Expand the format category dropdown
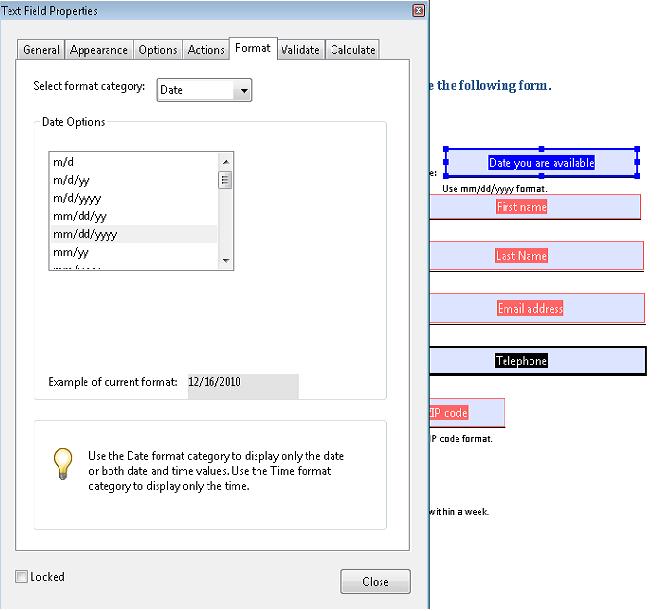 tap(241, 90)
